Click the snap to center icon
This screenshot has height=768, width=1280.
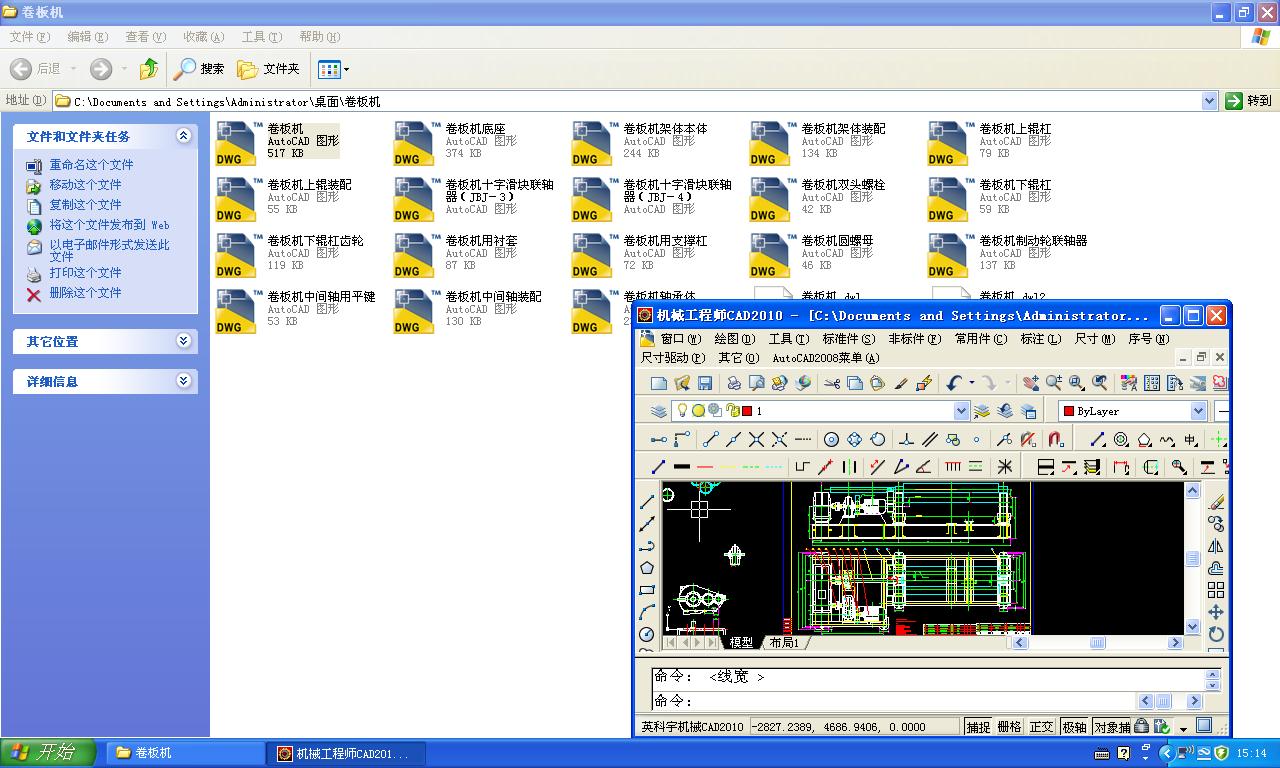point(831,439)
